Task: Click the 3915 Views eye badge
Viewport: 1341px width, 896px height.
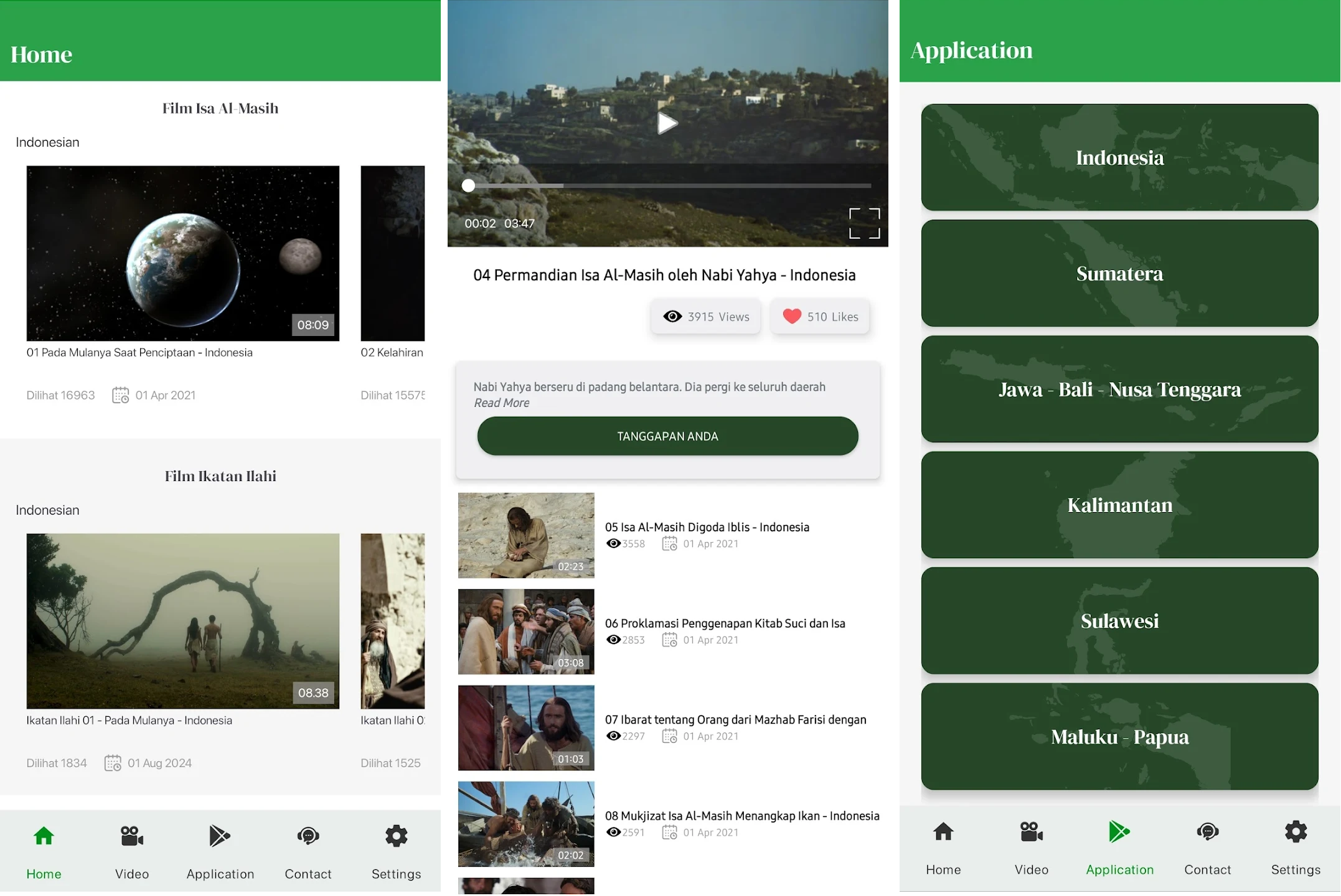Action: (706, 317)
